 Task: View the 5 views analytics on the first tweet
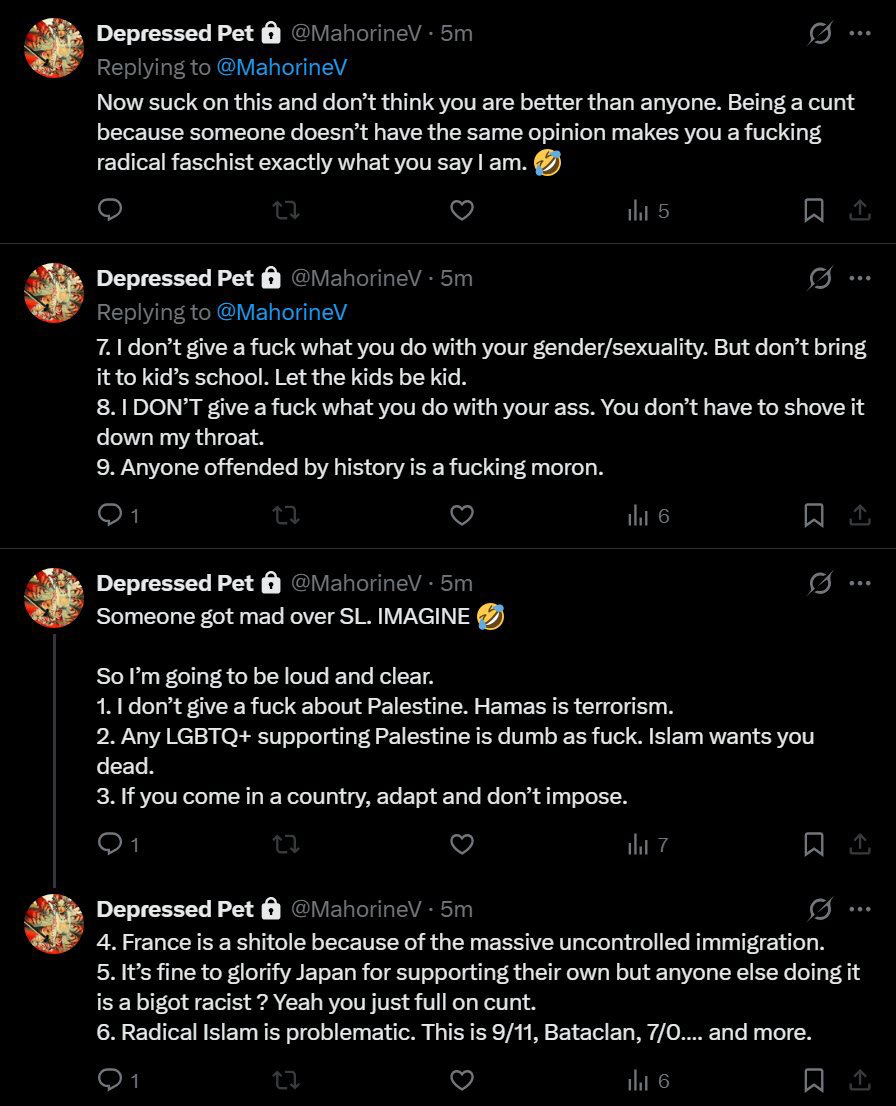click(x=647, y=210)
